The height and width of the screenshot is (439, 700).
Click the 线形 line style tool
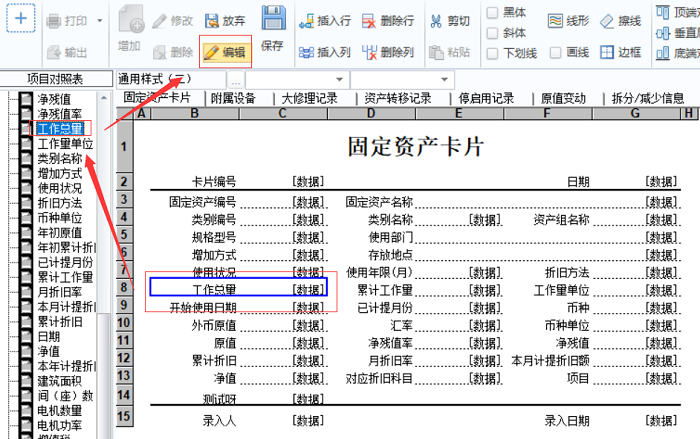pyautogui.click(x=568, y=21)
